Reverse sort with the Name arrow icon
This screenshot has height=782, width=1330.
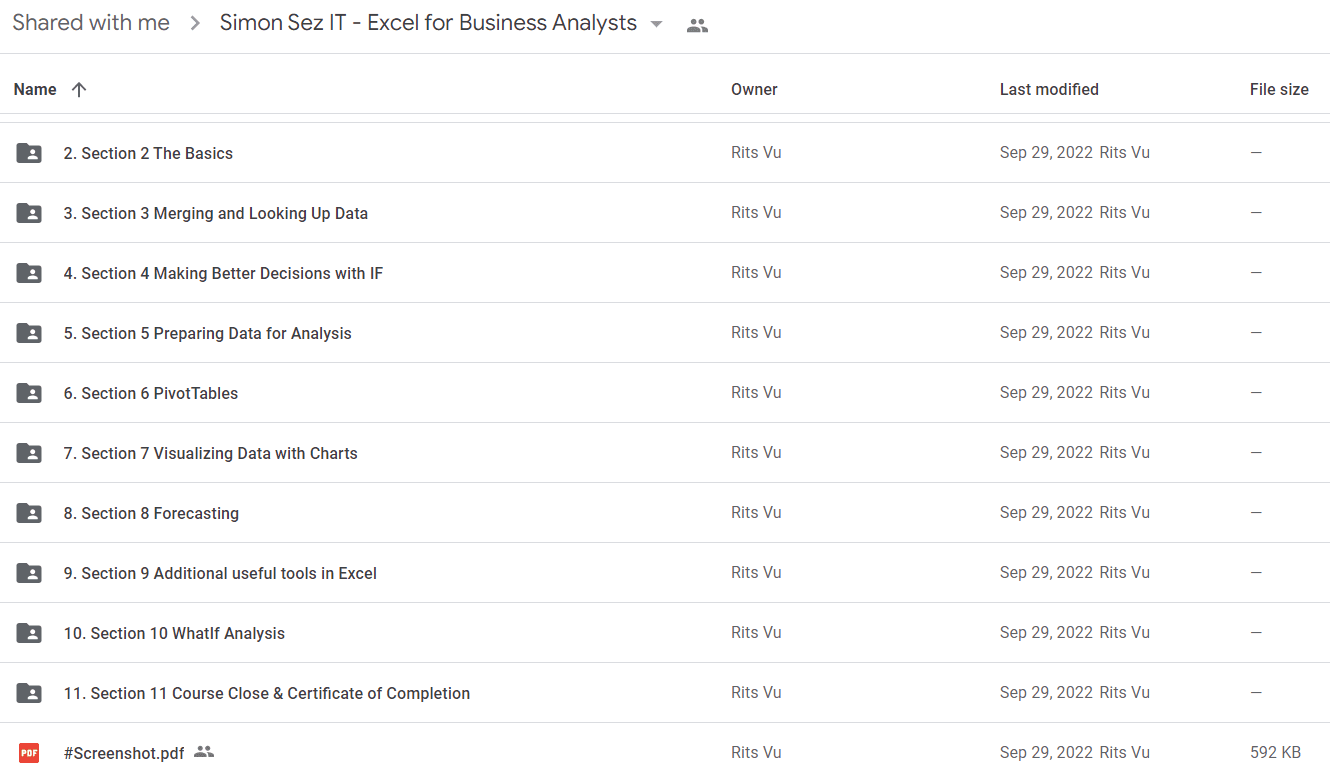pos(79,90)
